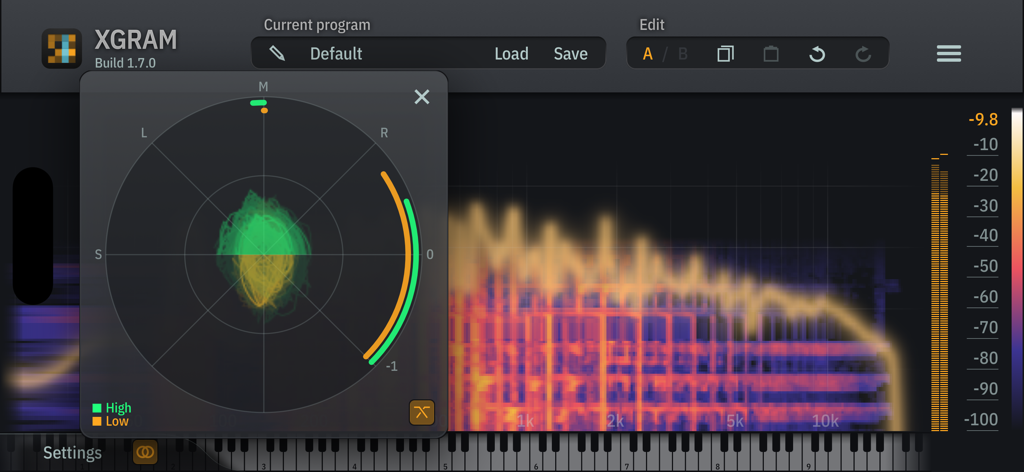Screen dimensions: 1024x472
Task: Click the Build 1.7.0 version text
Action: click(x=125, y=63)
